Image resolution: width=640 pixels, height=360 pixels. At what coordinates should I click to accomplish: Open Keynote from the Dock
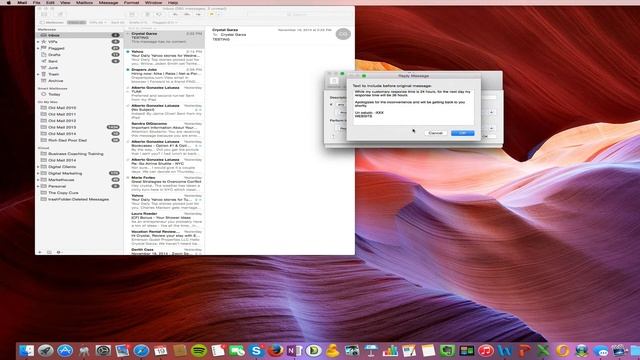[371, 351]
